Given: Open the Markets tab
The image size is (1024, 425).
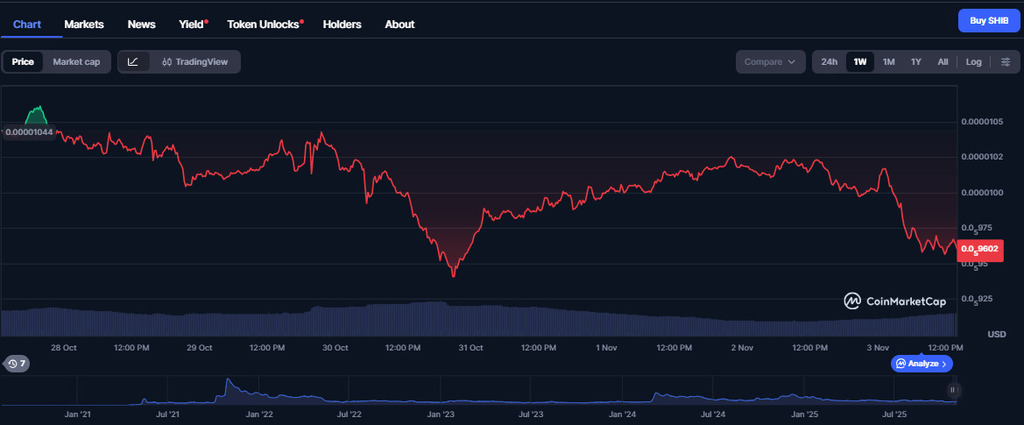Looking at the screenshot, I should pyautogui.click(x=84, y=24).
